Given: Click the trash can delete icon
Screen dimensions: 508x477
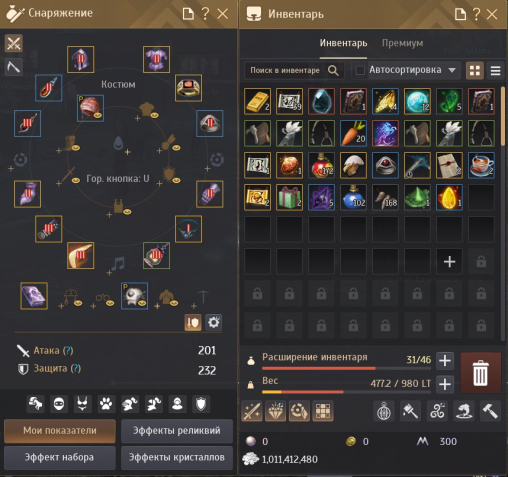Looking at the screenshot, I should click(480, 373).
